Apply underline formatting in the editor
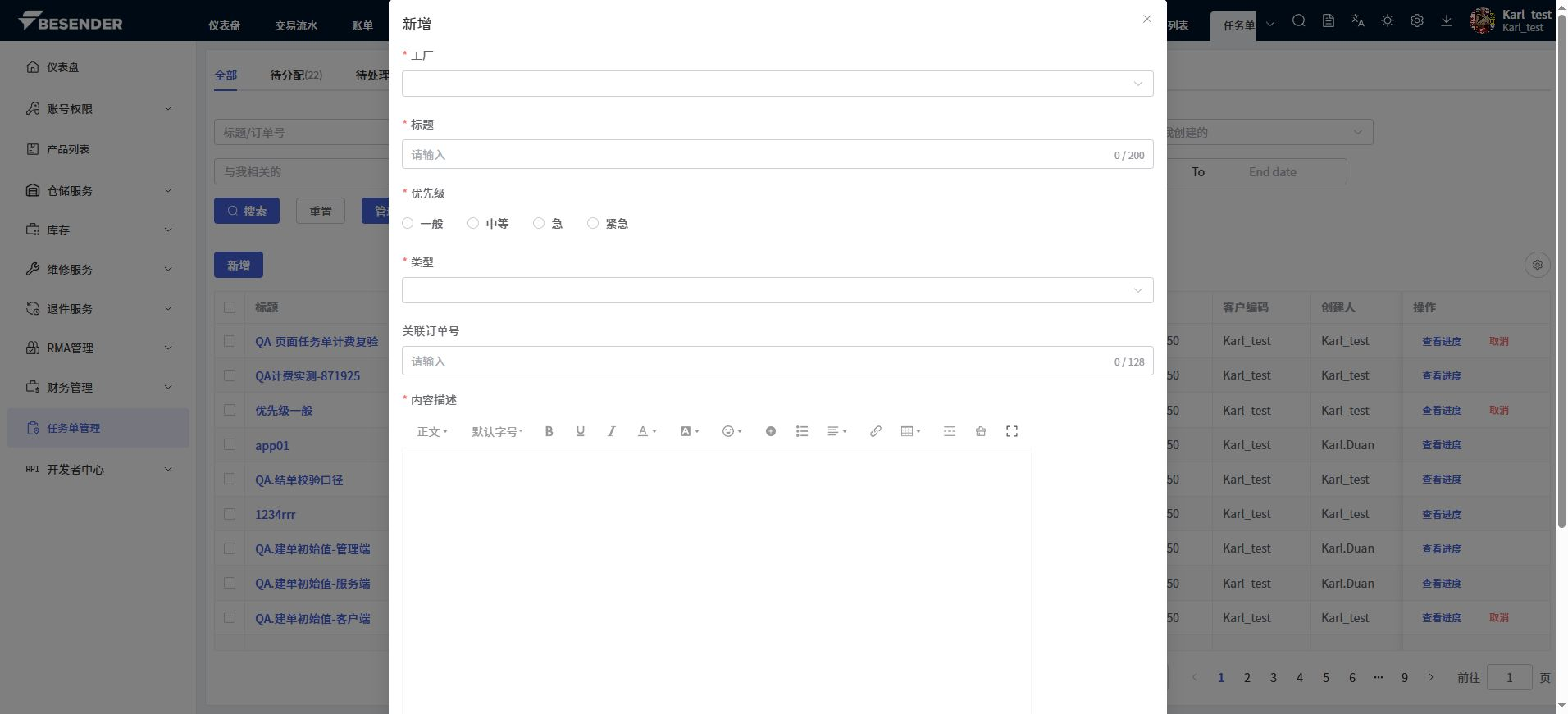The height and width of the screenshot is (714, 1568). (581, 431)
